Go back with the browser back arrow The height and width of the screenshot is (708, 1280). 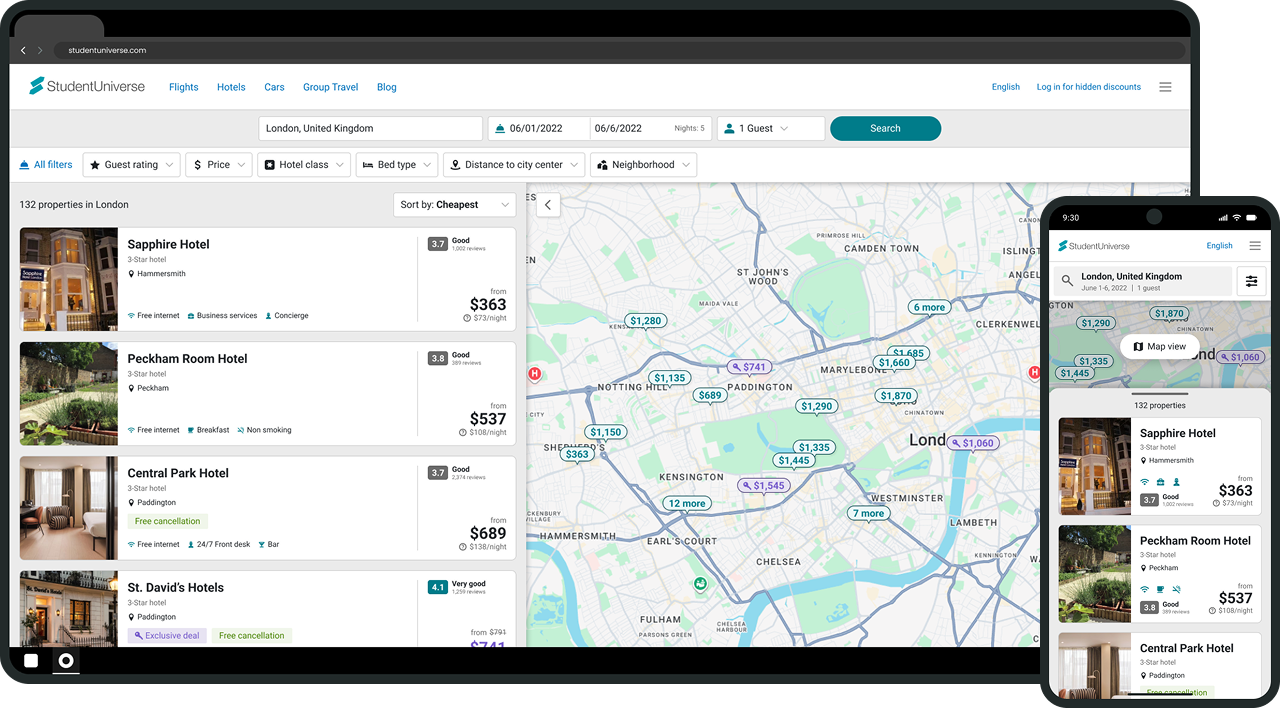[x=23, y=50]
